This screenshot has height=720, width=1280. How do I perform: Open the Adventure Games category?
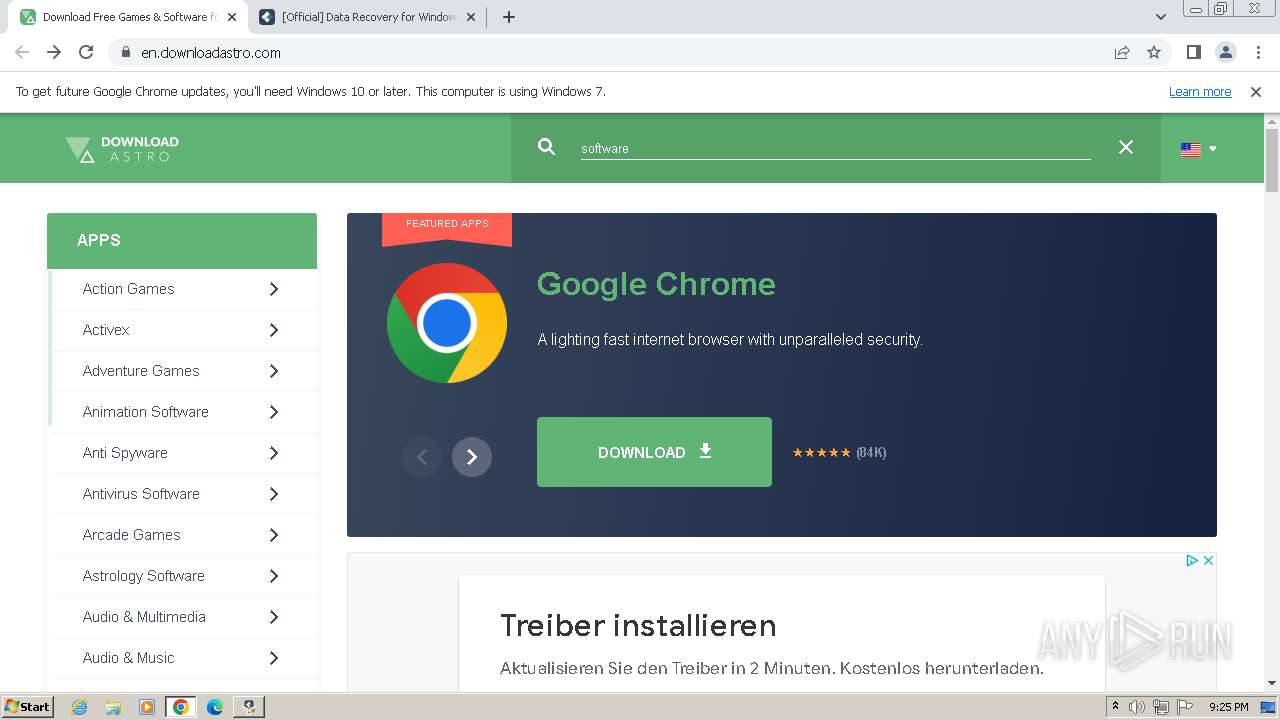141,371
